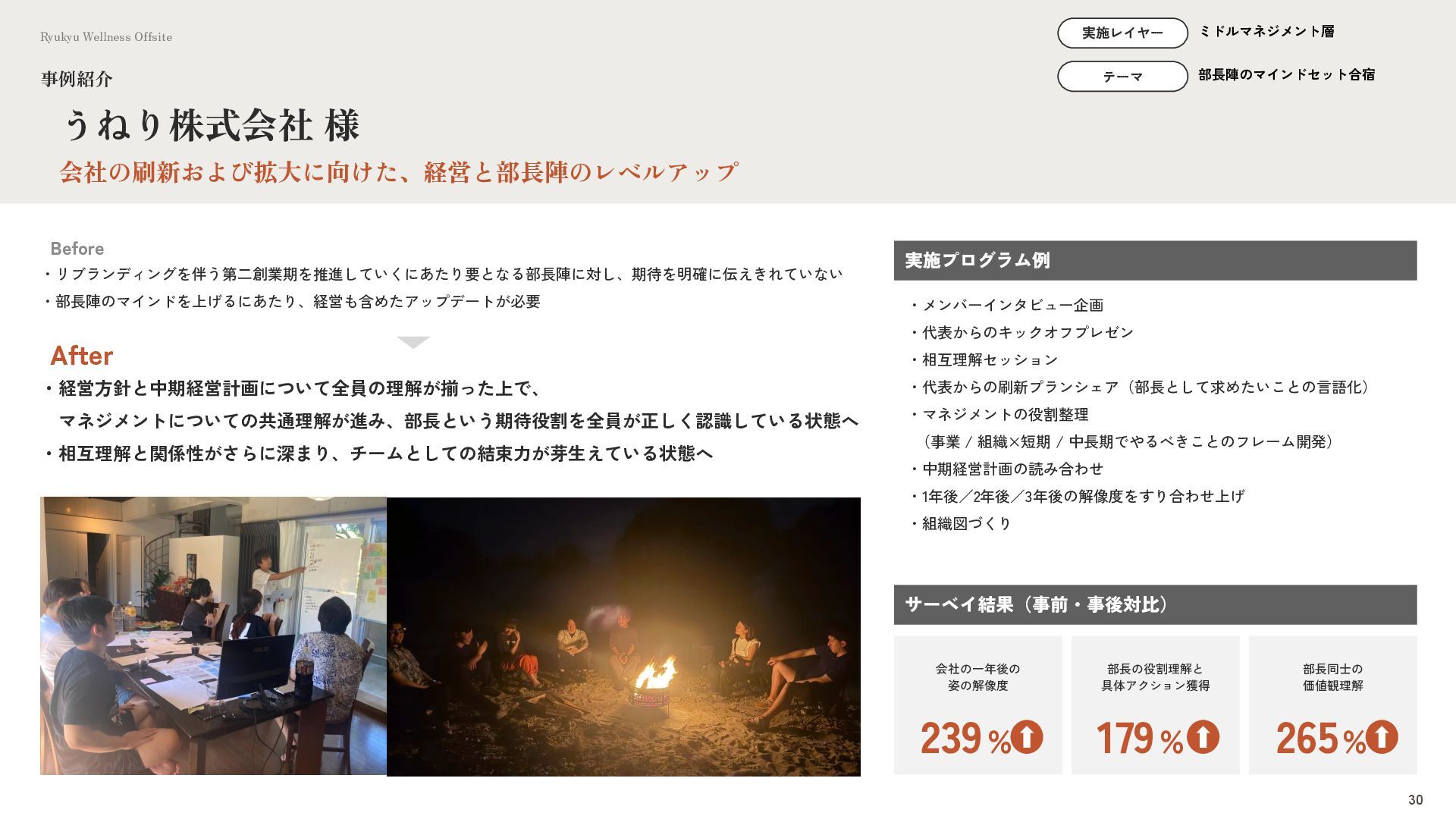Click the up-arrow icon beside 239%

pyautogui.click(x=1027, y=736)
